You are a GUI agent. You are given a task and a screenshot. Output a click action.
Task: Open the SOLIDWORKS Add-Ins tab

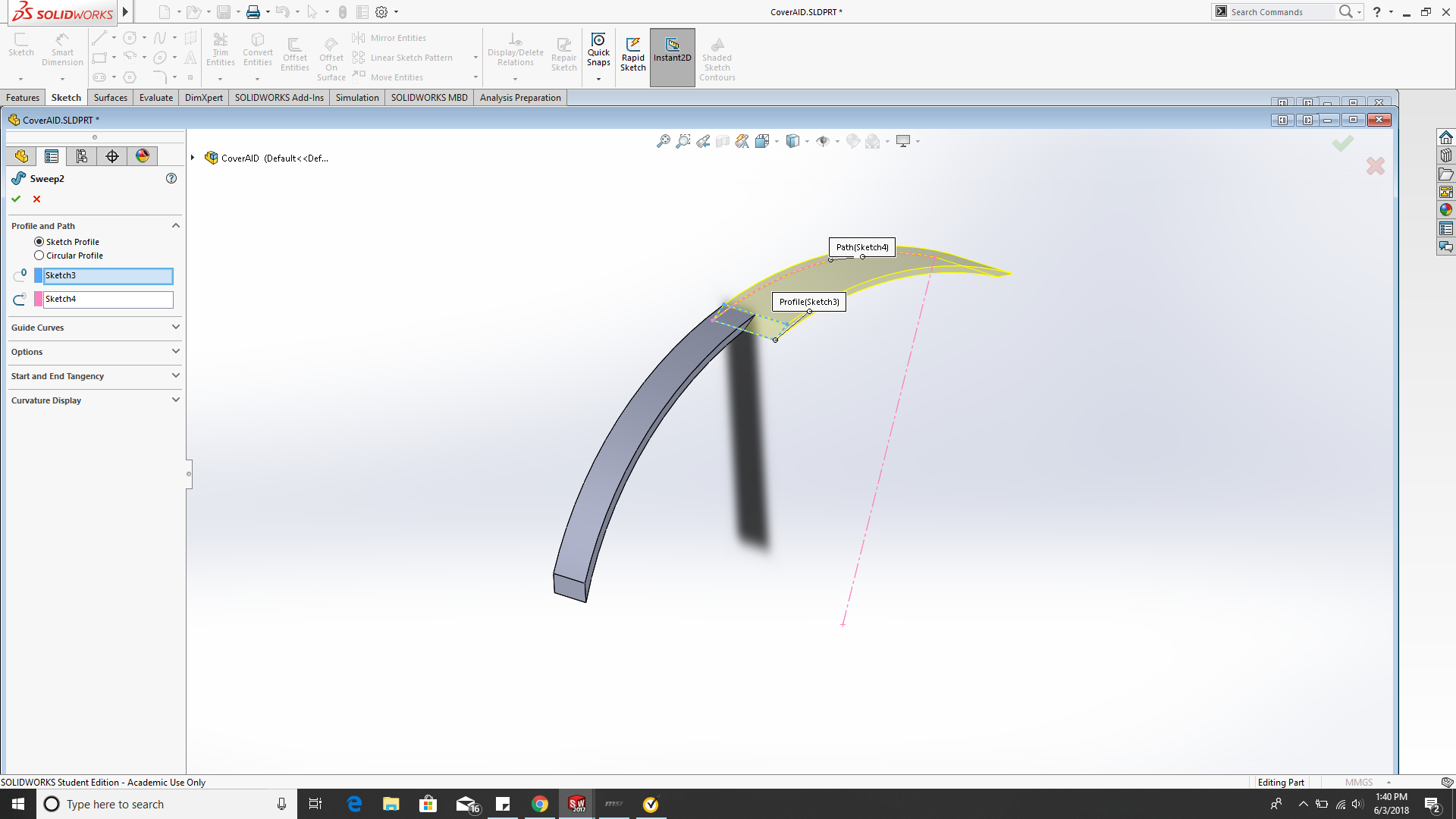click(279, 98)
